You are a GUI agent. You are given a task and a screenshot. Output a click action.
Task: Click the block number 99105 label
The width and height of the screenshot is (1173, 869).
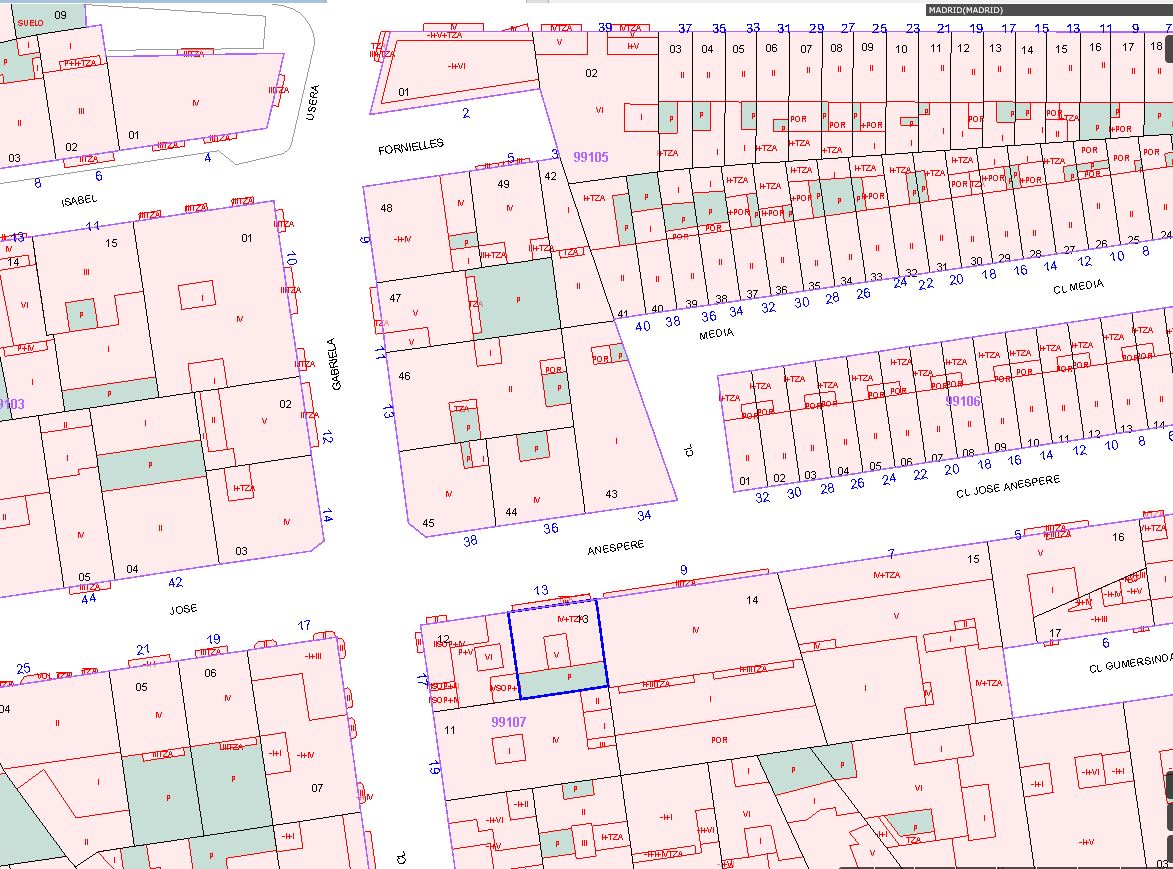[x=591, y=157]
